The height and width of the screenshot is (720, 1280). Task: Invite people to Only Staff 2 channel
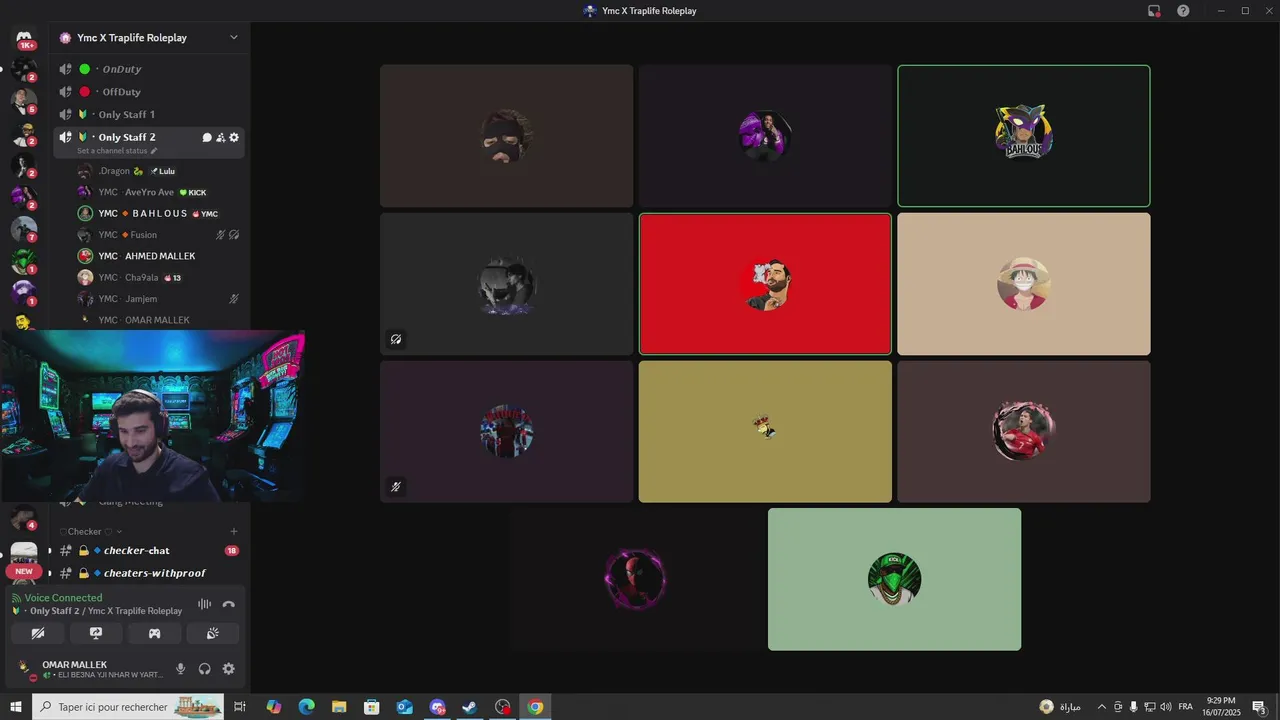tap(221, 137)
